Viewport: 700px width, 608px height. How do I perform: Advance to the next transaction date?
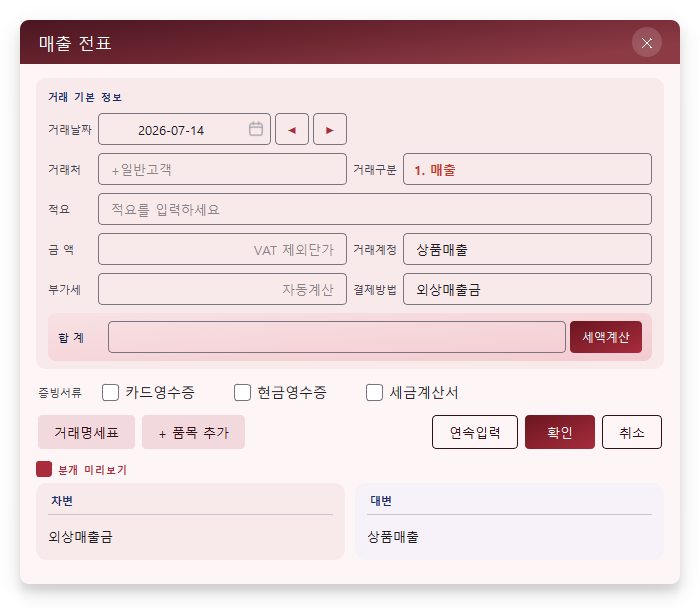click(330, 129)
